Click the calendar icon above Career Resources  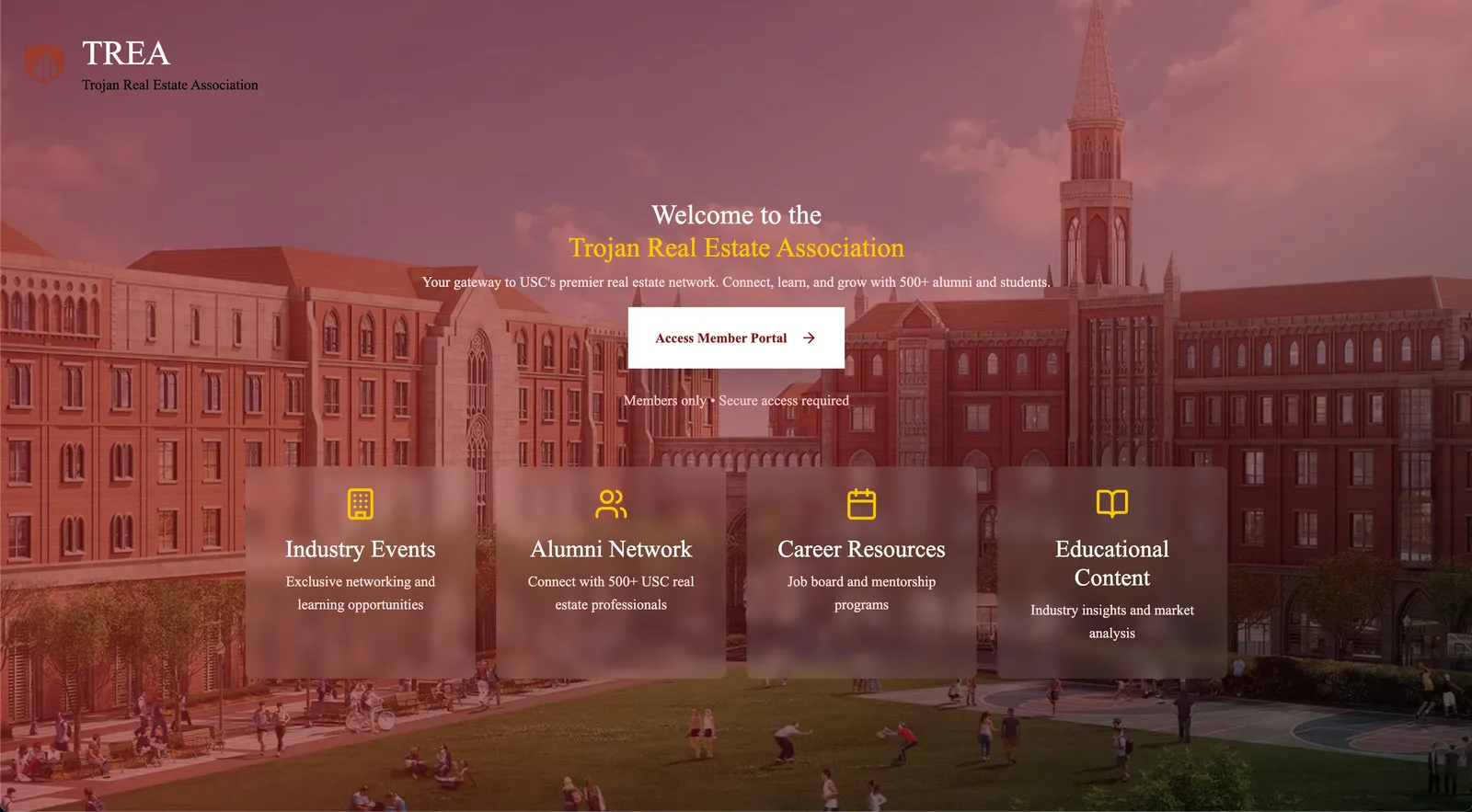pyautogui.click(x=861, y=504)
